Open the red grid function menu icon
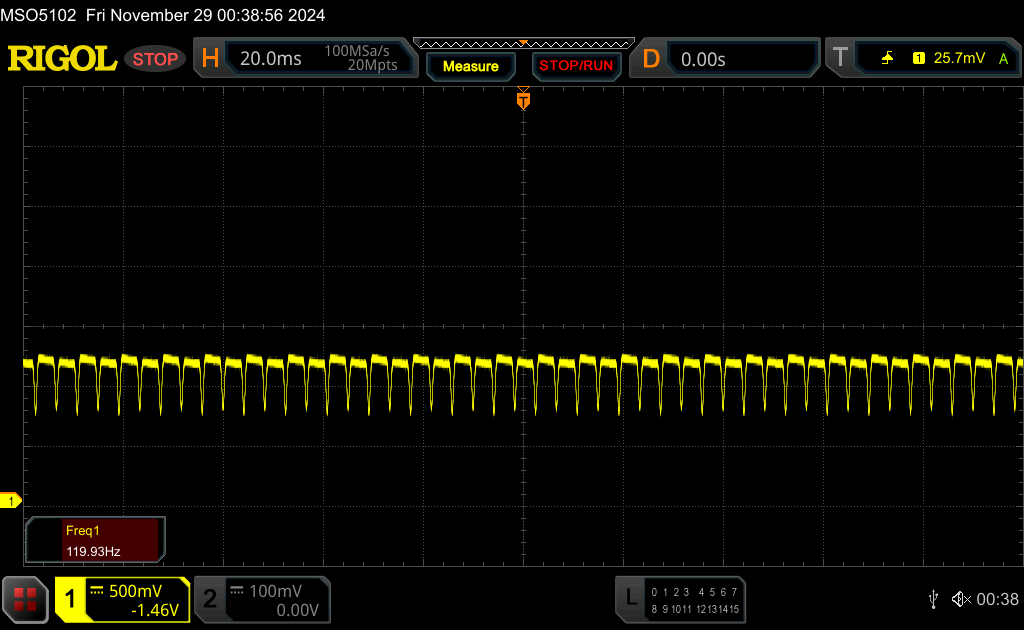Image resolution: width=1024 pixels, height=630 pixels. tap(25, 599)
